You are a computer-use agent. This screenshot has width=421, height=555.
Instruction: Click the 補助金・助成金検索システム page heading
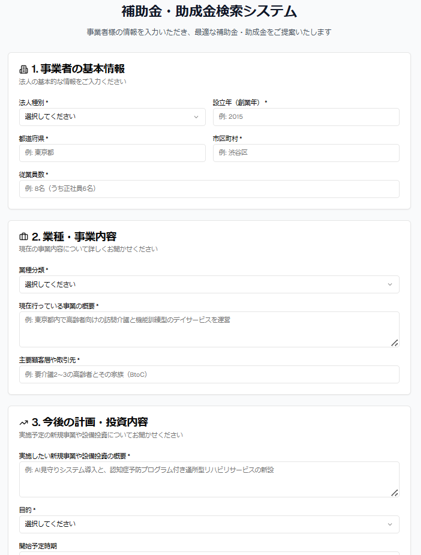pos(209,11)
